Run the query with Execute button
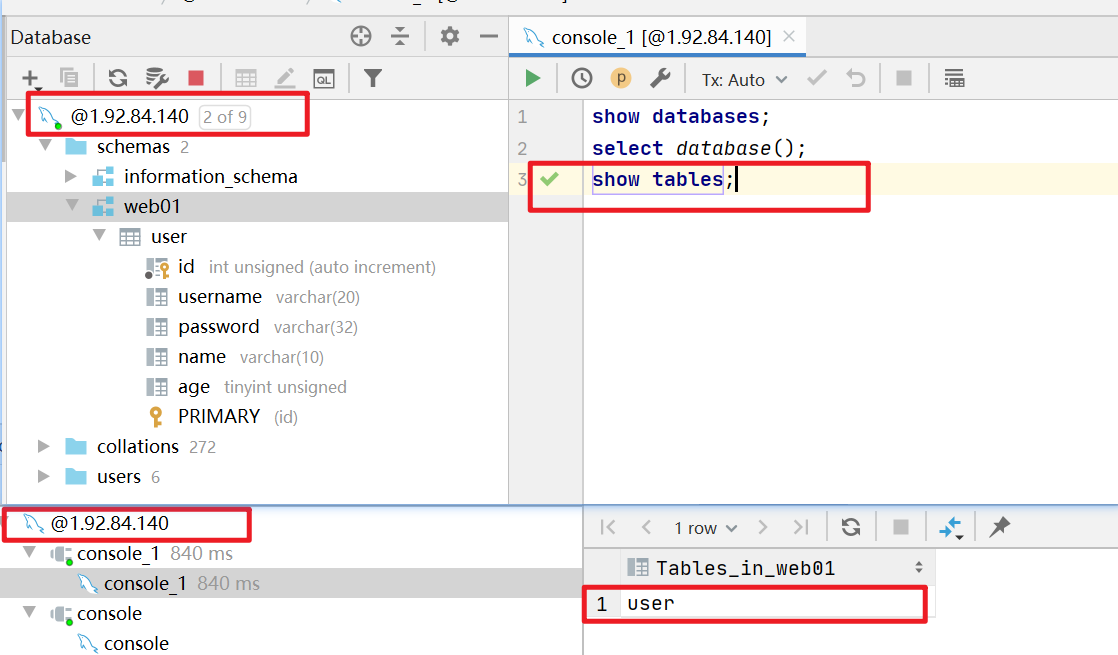The height and width of the screenshot is (655, 1118). click(x=533, y=79)
